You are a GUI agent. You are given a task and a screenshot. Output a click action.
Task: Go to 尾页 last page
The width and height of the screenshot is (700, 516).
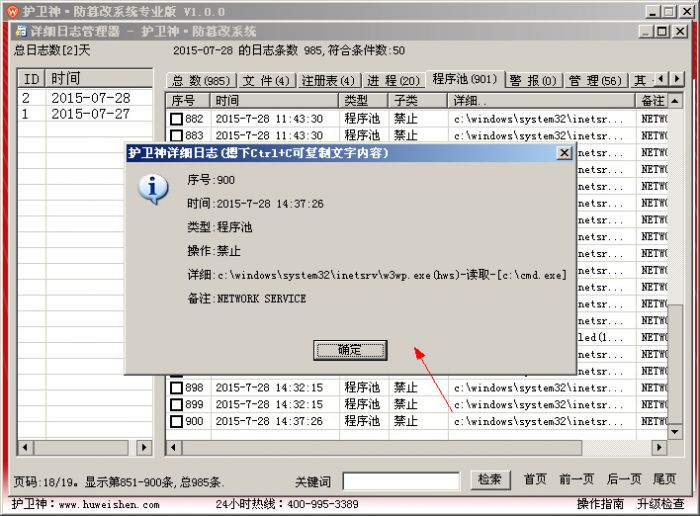coord(664,479)
